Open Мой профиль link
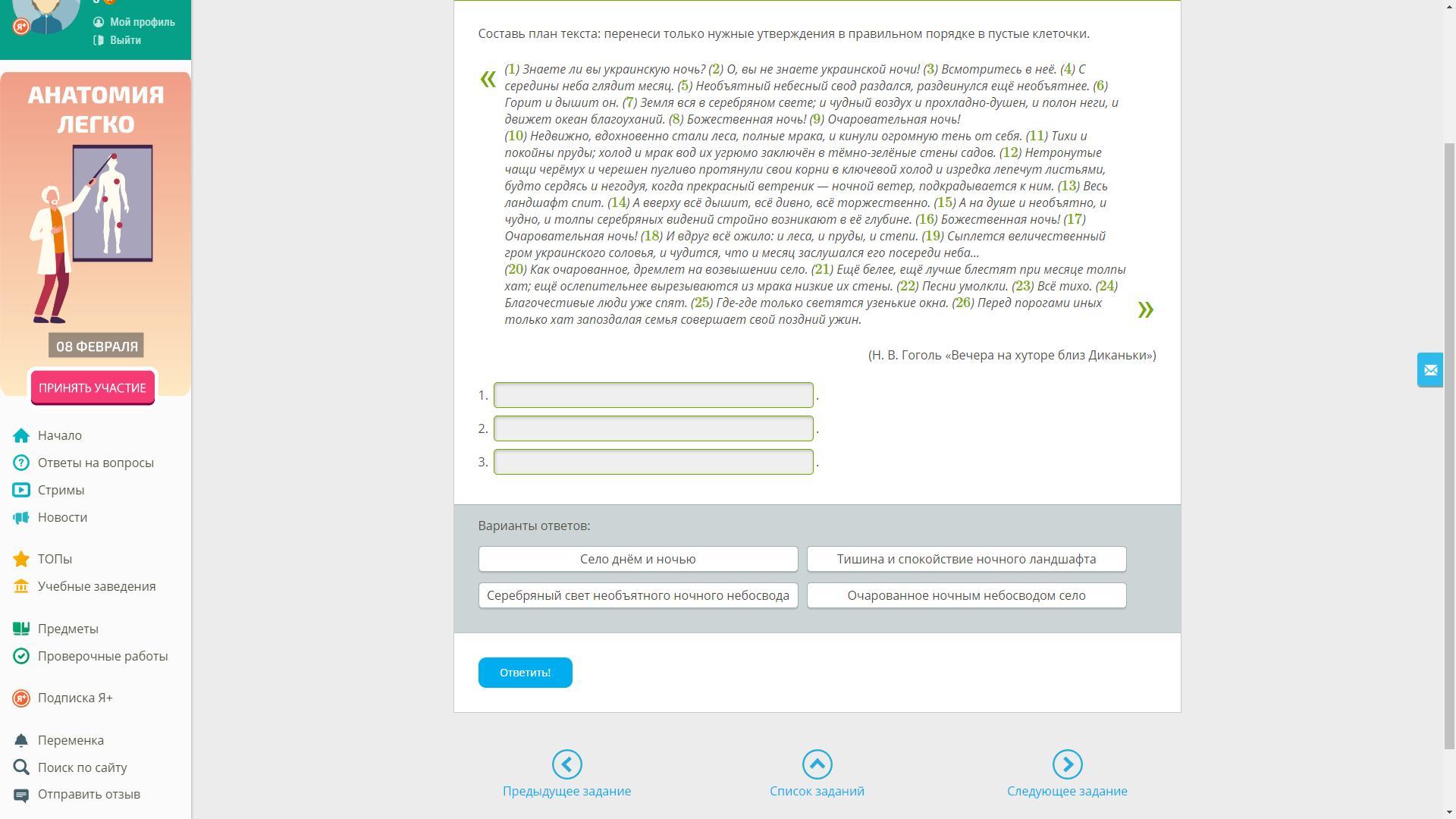Image resolution: width=1456 pixels, height=819 pixels. coord(142,22)
